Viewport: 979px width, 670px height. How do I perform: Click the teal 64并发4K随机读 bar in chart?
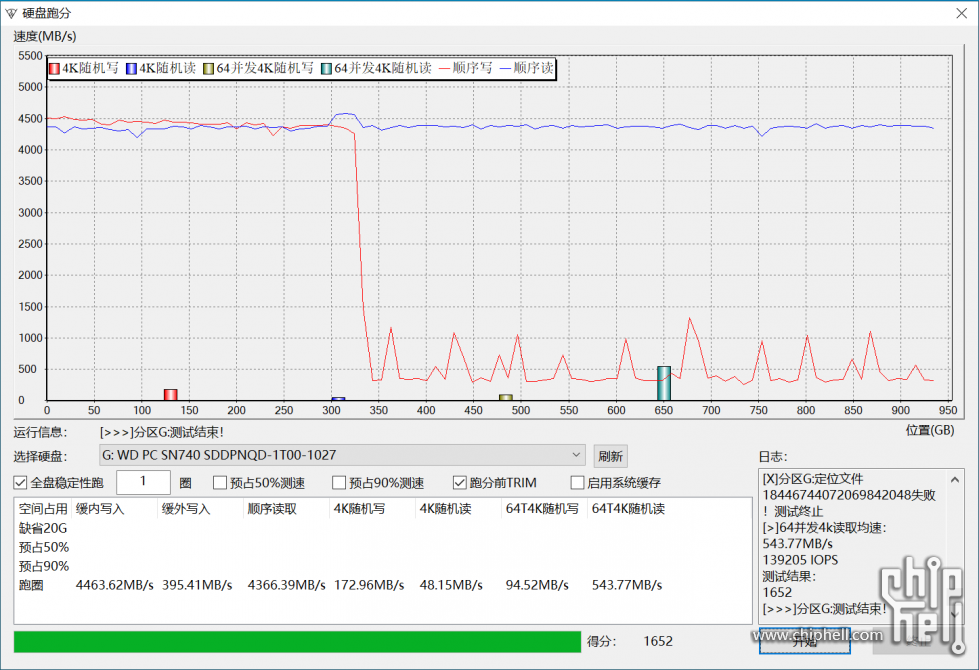click(664, 383)
